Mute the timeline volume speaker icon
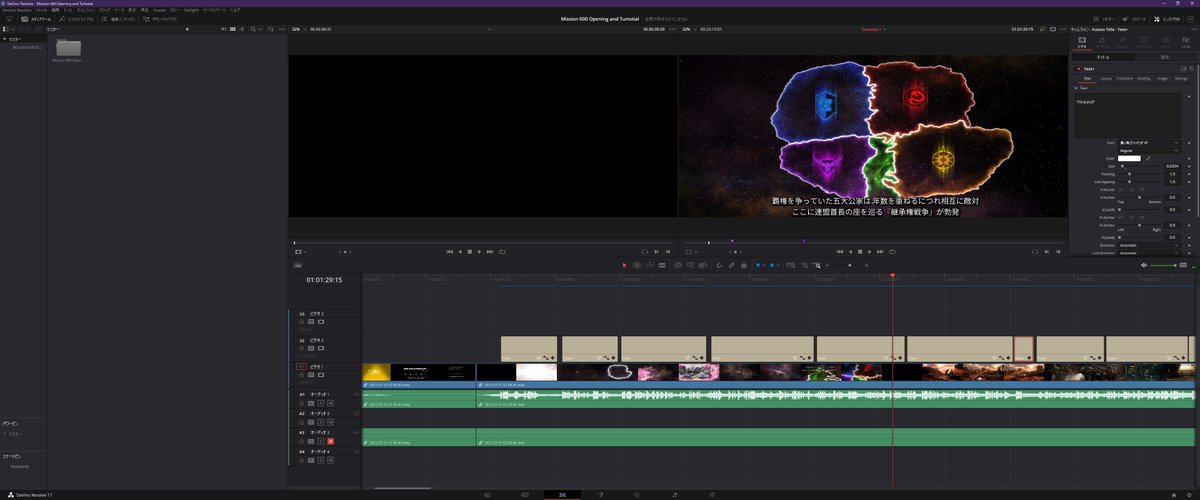1200x500 pixels. click(1144, 265)
